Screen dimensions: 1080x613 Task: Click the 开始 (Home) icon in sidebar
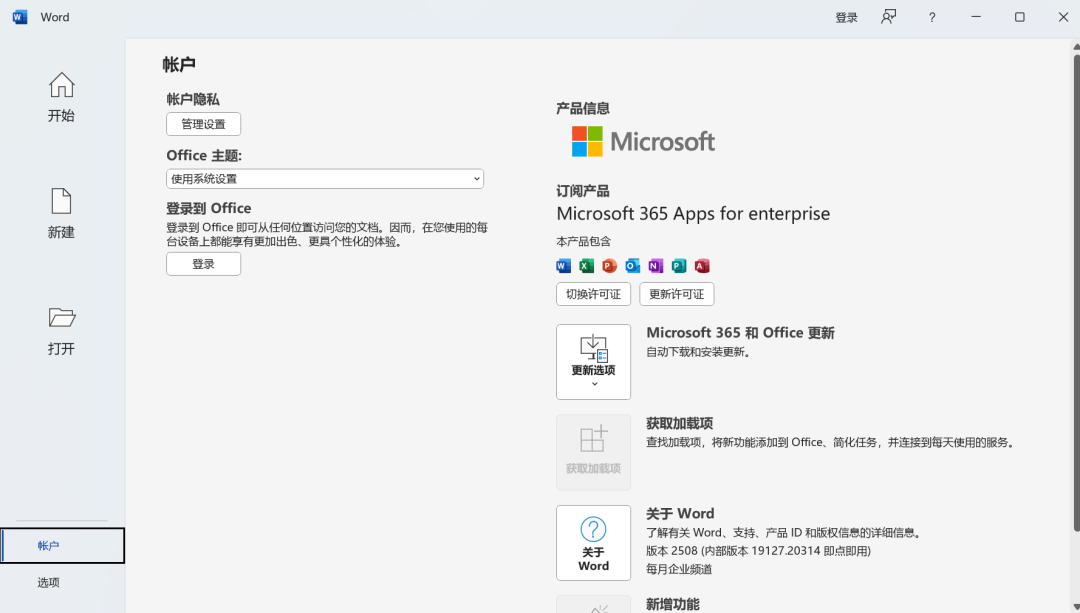tap(62, 86)
